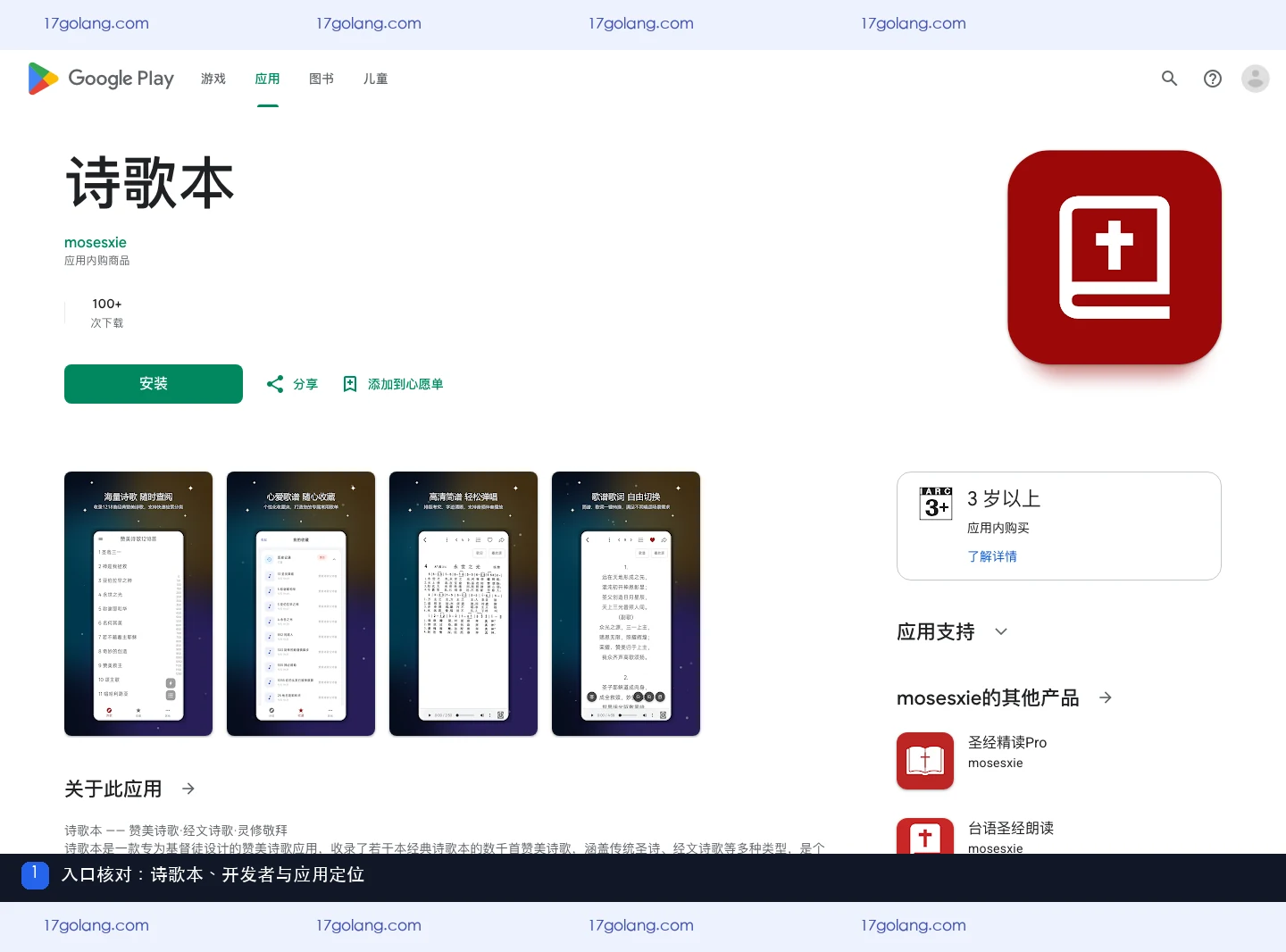1286x952 pixels.
Task: Open the 台语圣经朗读 app icon
Action: (x=925, y=836)
